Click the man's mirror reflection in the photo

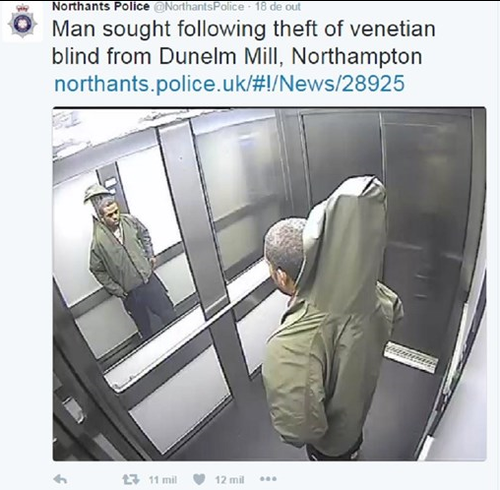click(125, 258)
